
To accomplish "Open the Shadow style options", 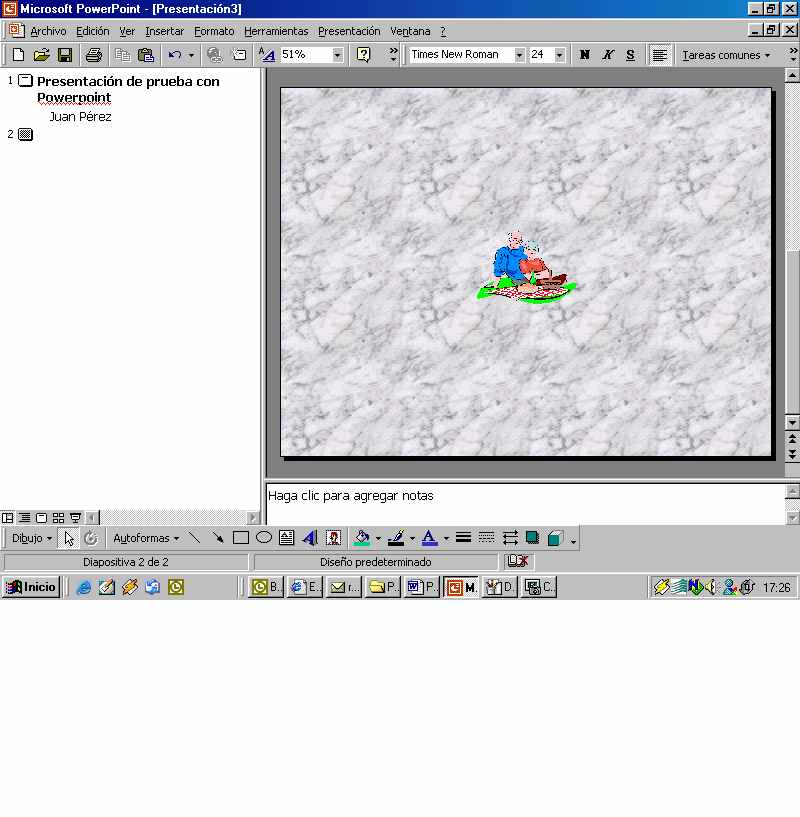I will 533,538.
